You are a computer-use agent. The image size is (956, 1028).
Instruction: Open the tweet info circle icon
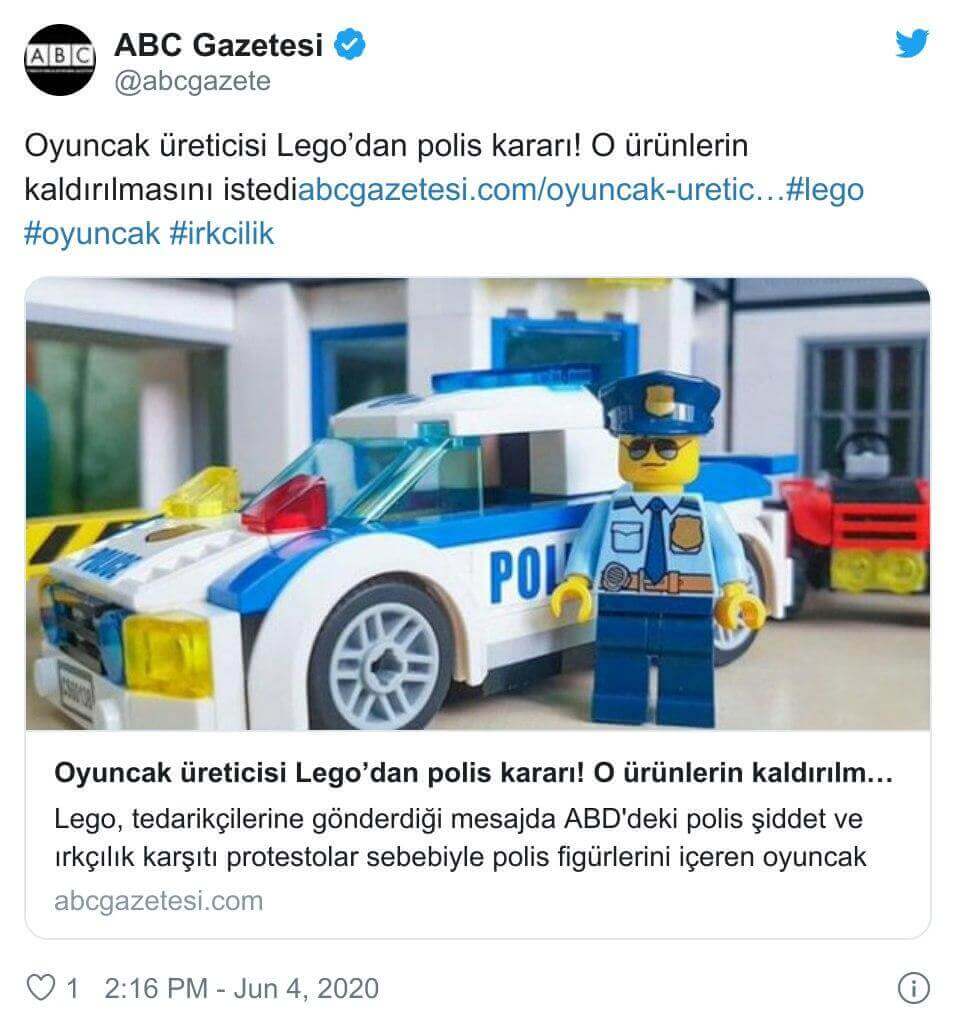point(913,987)
